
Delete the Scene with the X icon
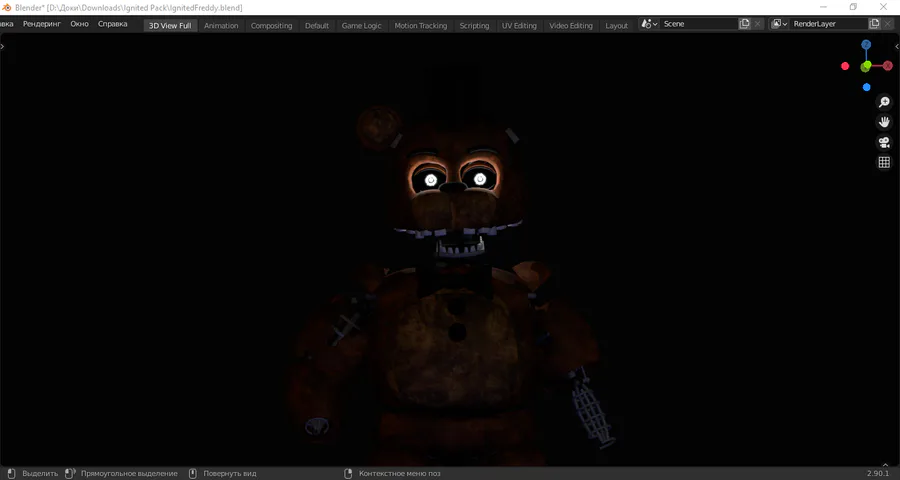[758, 24]
